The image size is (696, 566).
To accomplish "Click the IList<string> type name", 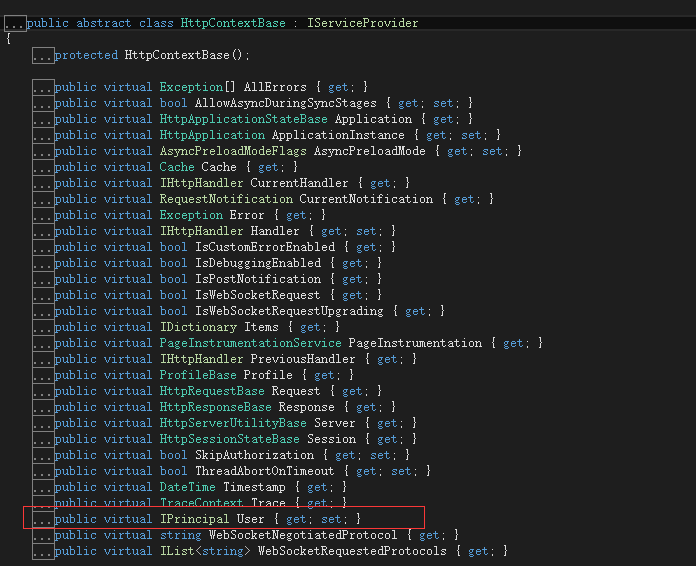I will (x=205, y=550).
